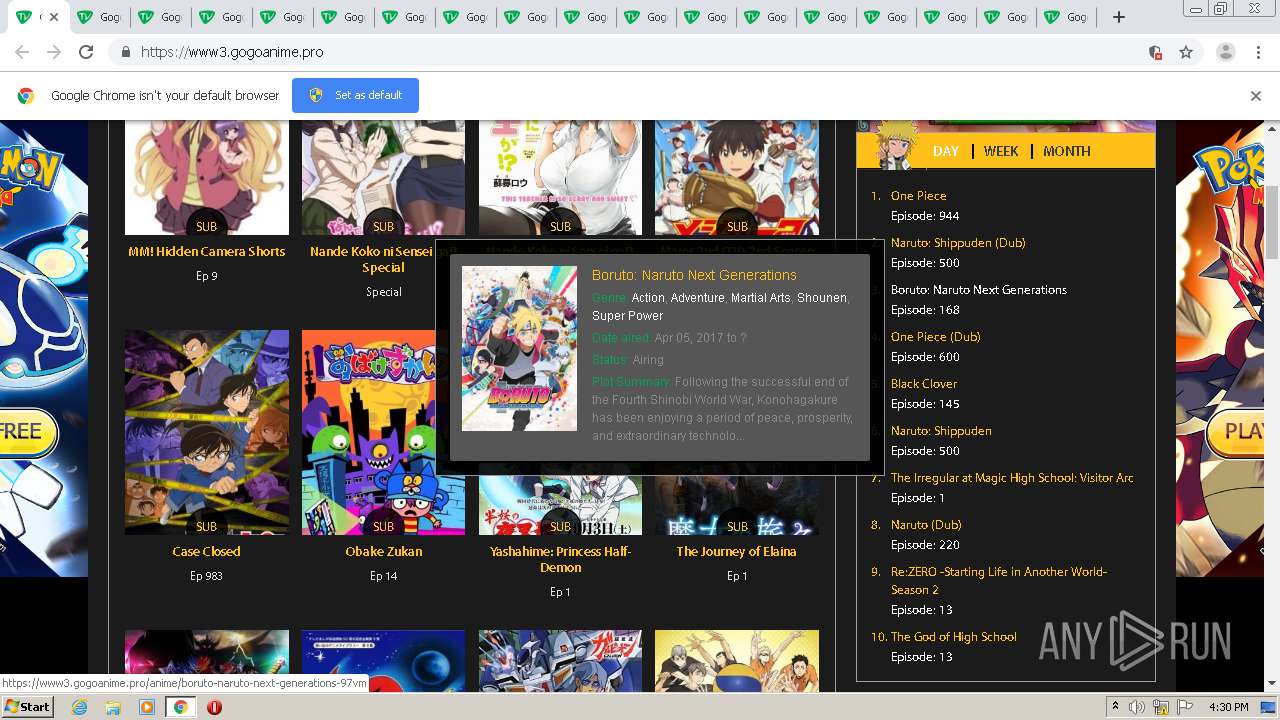Image resolution: width=1280 pixels, height=720 pixels.
Task: Switch to the last Gogo browser tab
Action: tap(1064, 17)
